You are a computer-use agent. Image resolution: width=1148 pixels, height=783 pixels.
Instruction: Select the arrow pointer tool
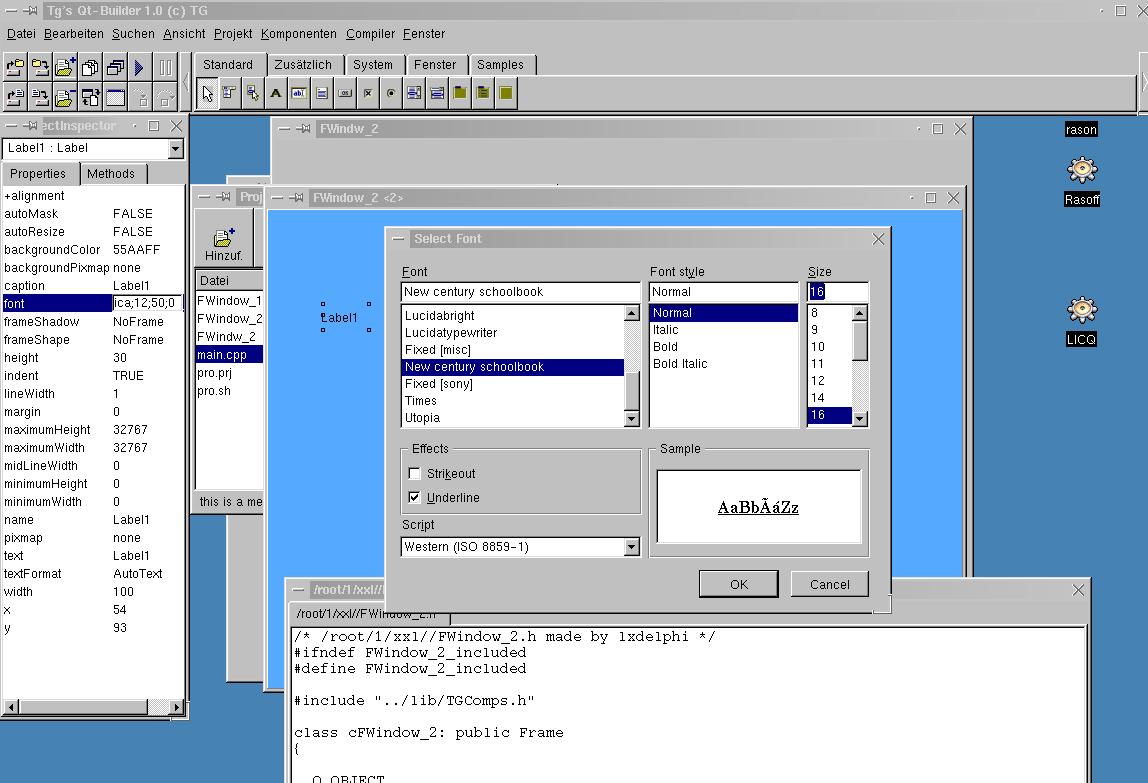coord(207,94)
